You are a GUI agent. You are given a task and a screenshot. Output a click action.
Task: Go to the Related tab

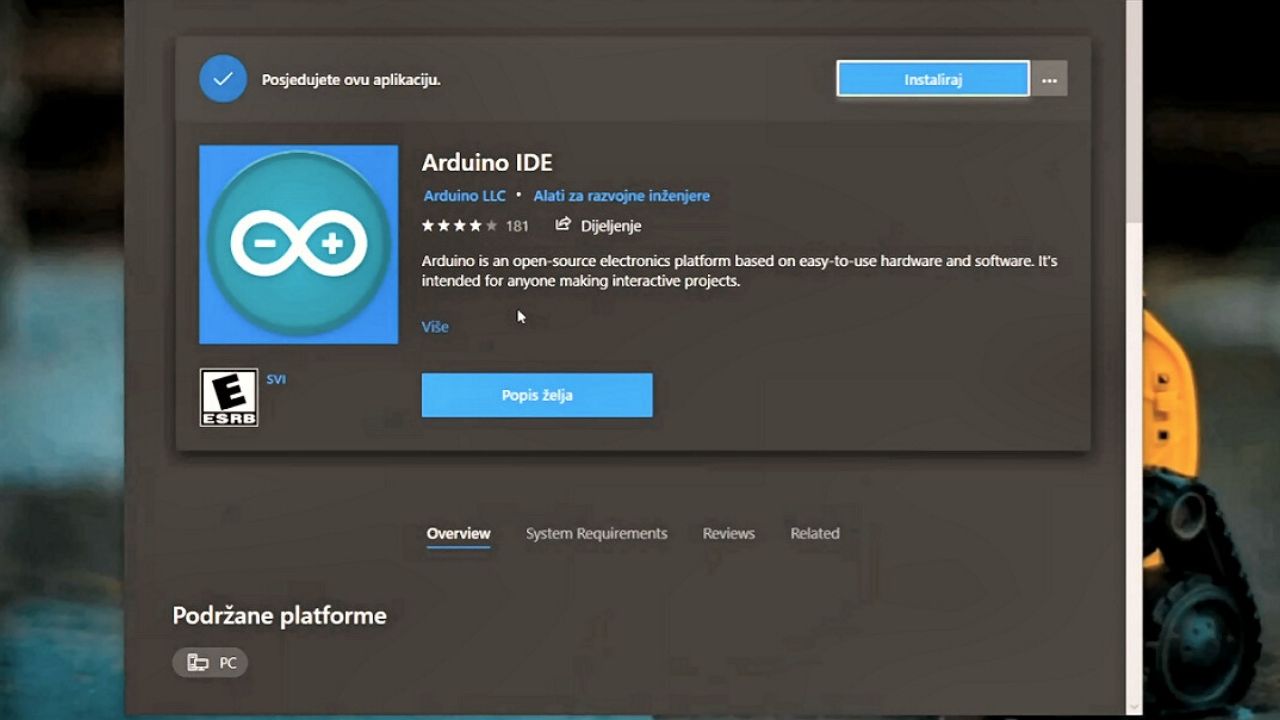pos(814,533)
